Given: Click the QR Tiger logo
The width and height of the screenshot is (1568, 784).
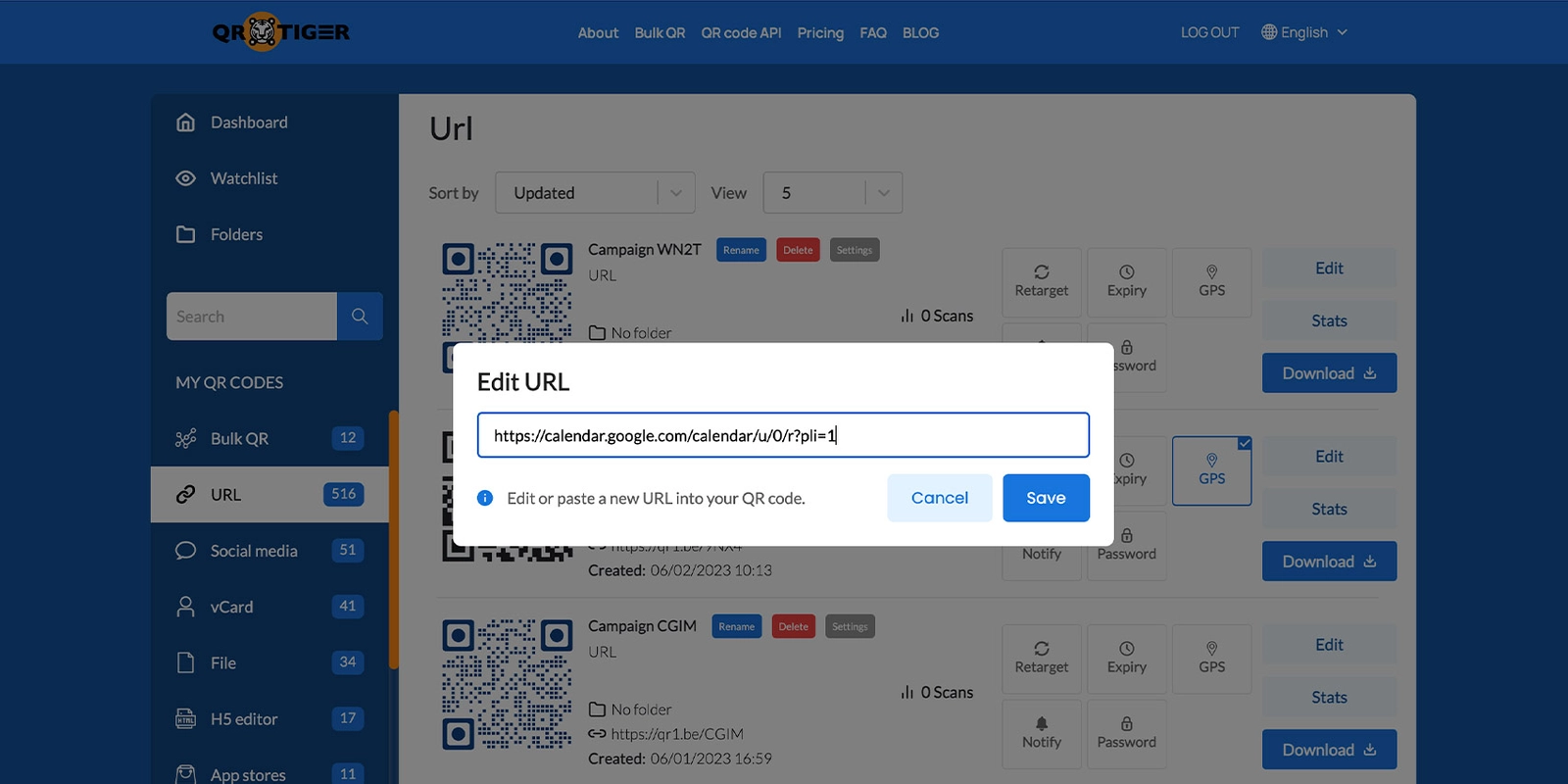Looking at the screenshot, I should tap(280, 32).
